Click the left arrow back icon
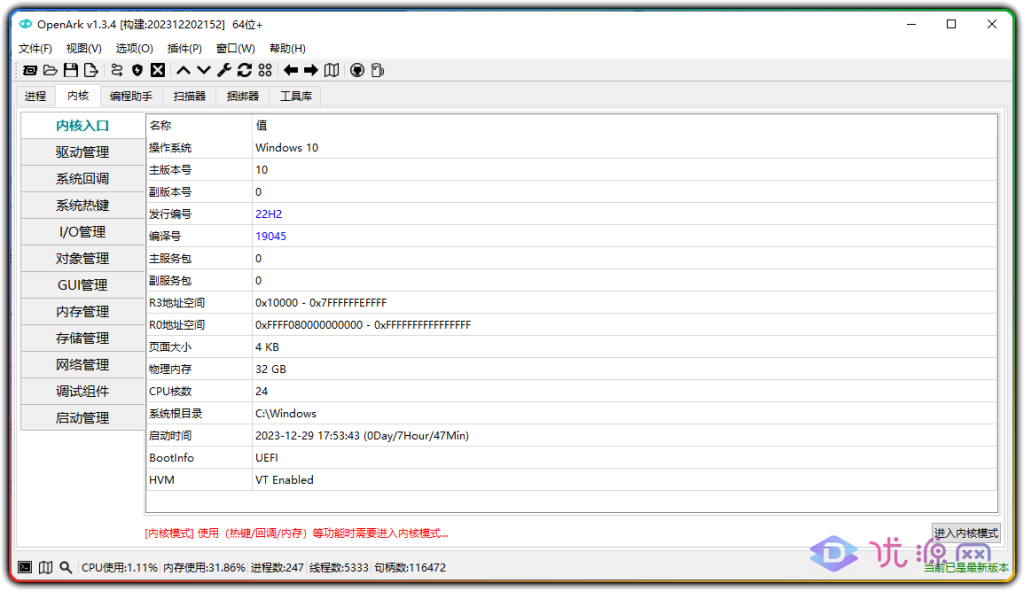The width and height of the screenshot is (1024, 591). click(x=291, y=70)
